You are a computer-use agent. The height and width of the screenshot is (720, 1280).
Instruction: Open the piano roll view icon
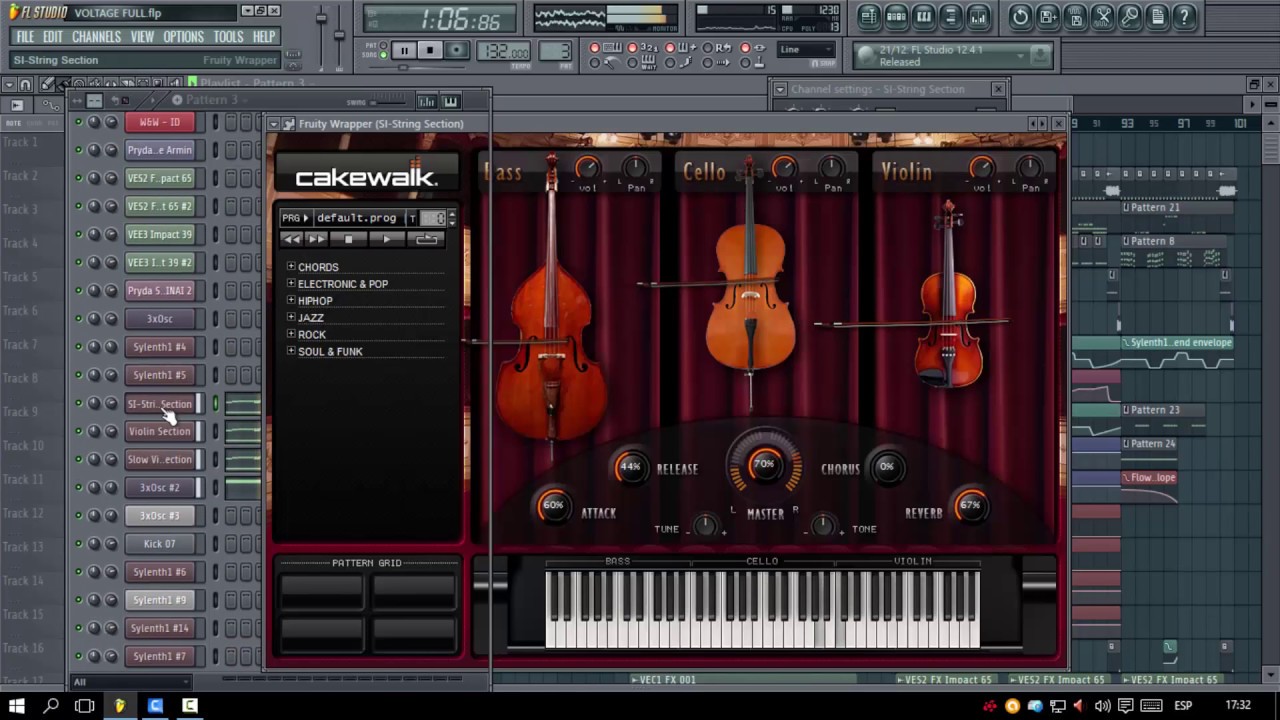click(923, 16)
